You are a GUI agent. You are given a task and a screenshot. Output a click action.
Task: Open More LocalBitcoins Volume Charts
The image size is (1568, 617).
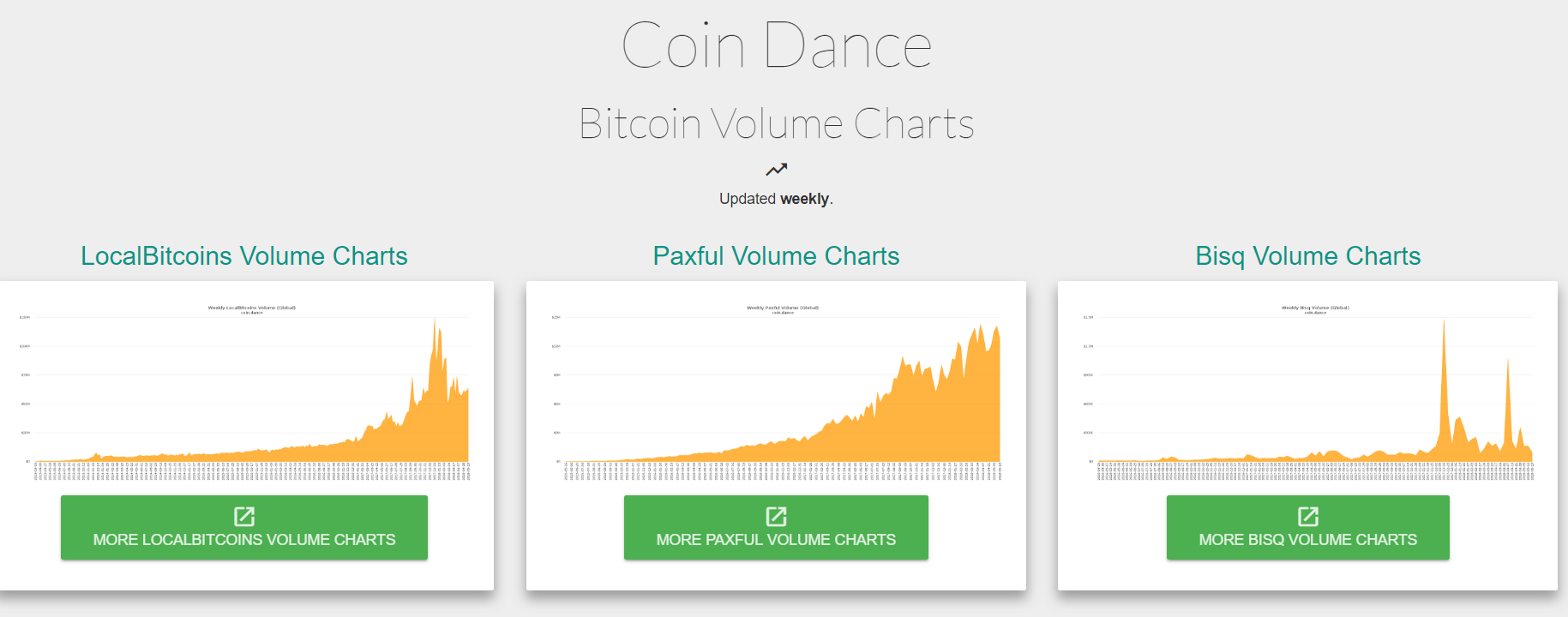point(244,528)
